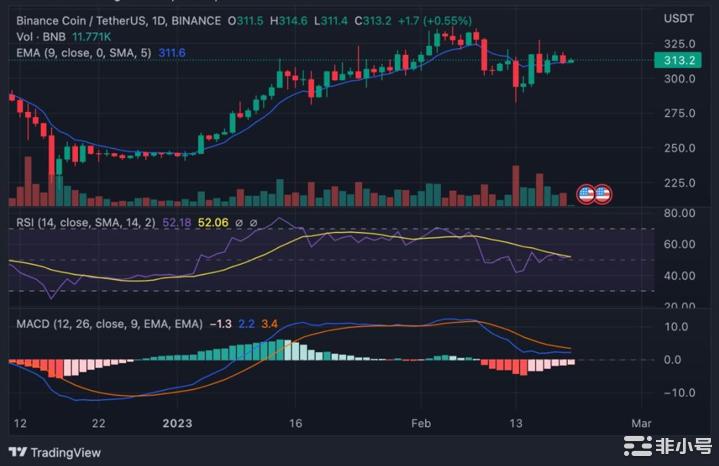This screenshot has width=719, height=466.
Task: Open the right US flag event marker
Action: coord(603,194)
